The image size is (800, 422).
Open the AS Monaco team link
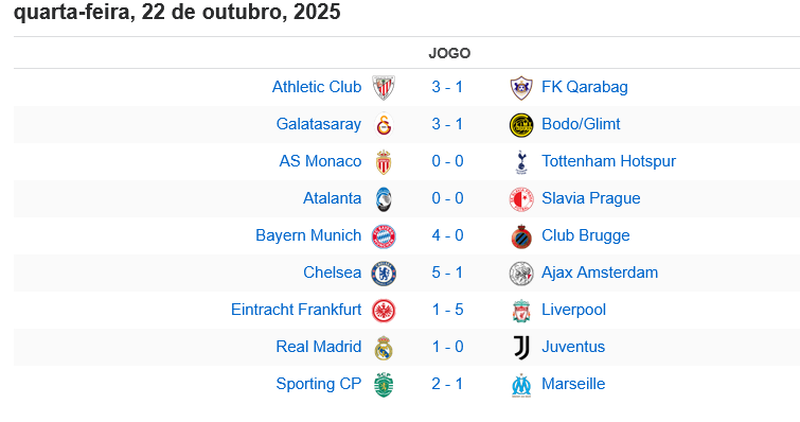coord(320,161)
